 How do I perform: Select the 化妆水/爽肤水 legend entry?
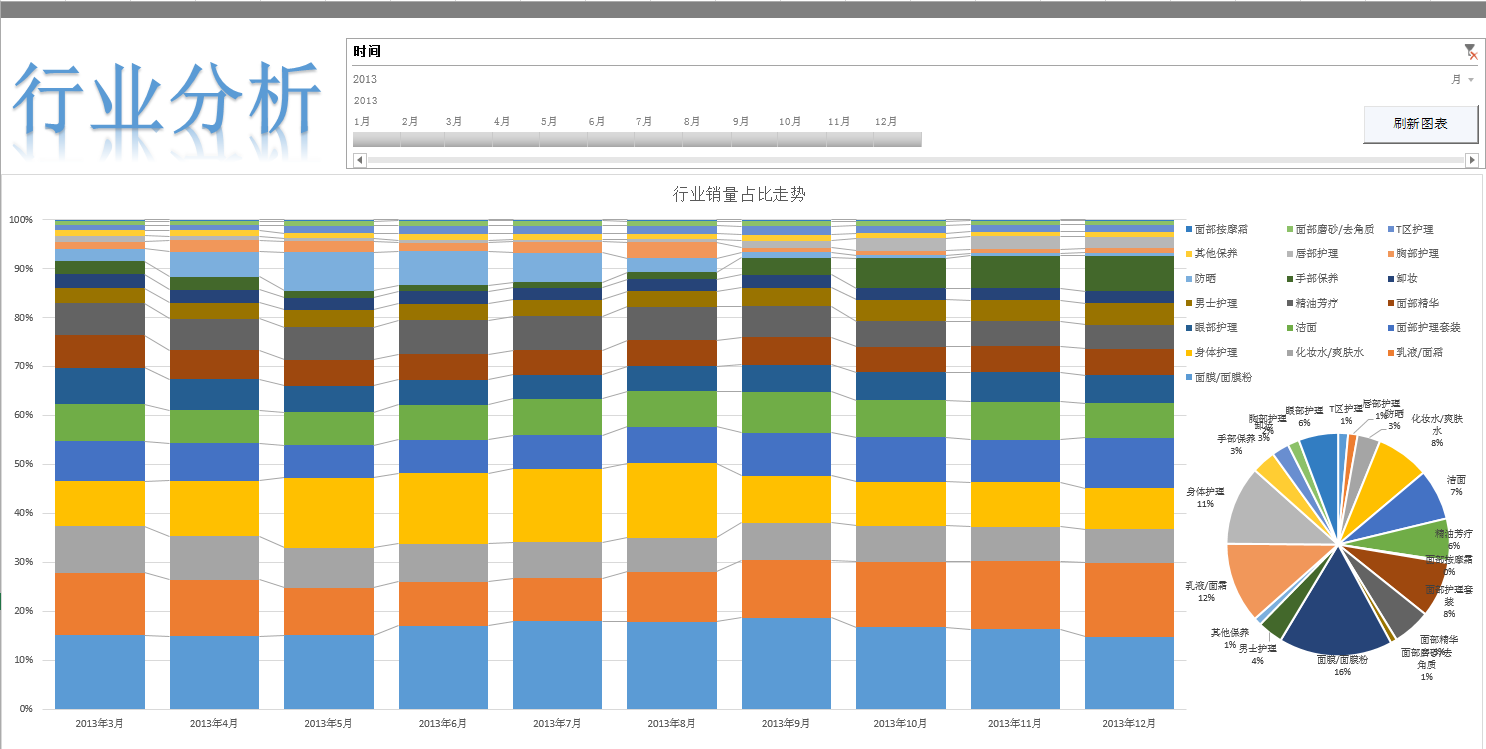click(x=1326, y=352)
